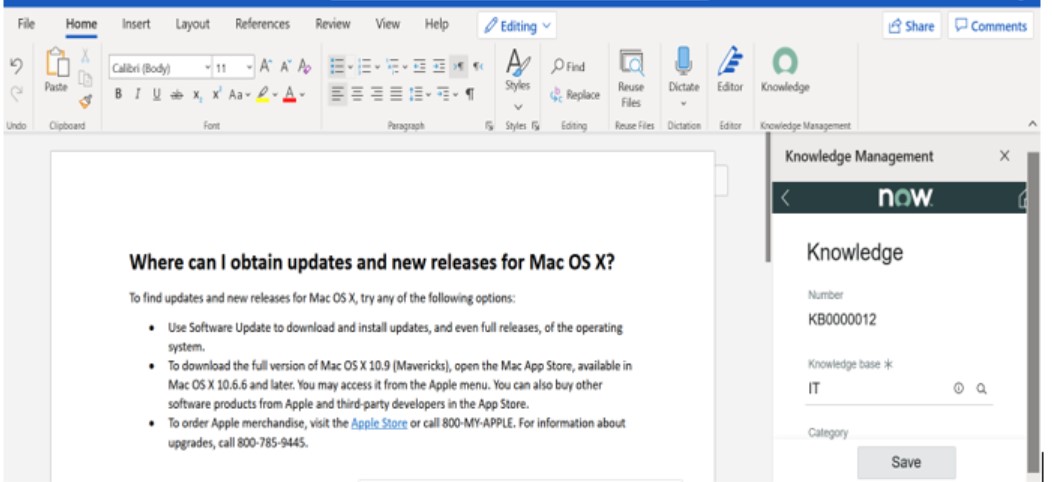Select the Format Painter brush icon
Screen dimensions: 1052x482
[86, 100]
